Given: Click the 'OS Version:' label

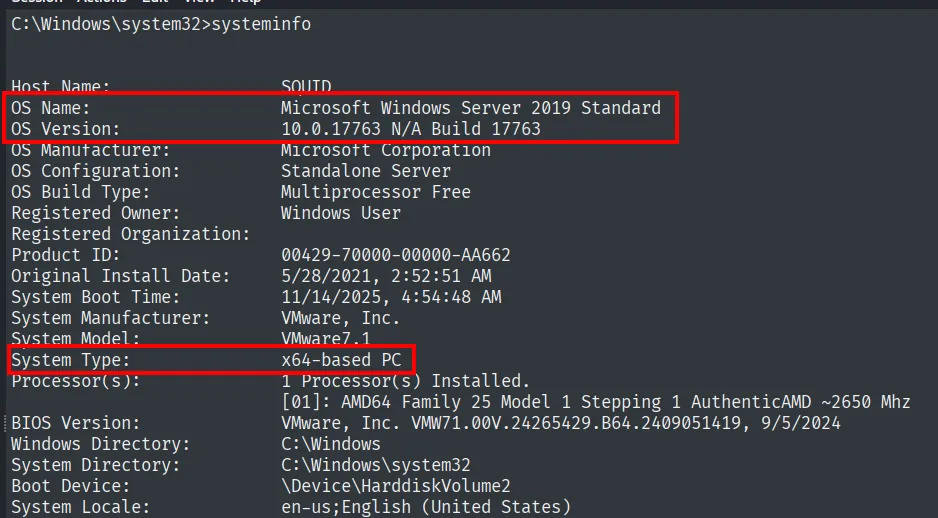Looking at the screenshot, I should point(66,129).
